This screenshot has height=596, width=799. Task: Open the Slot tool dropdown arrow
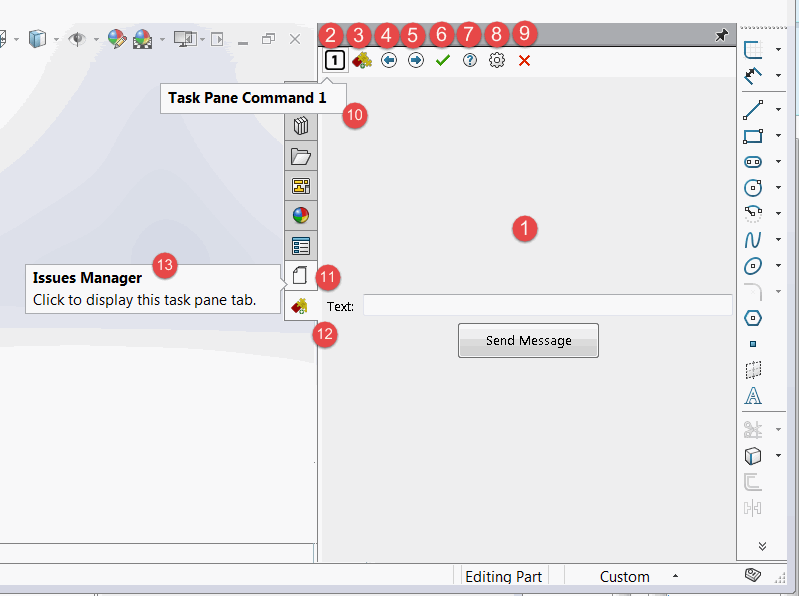778,161
